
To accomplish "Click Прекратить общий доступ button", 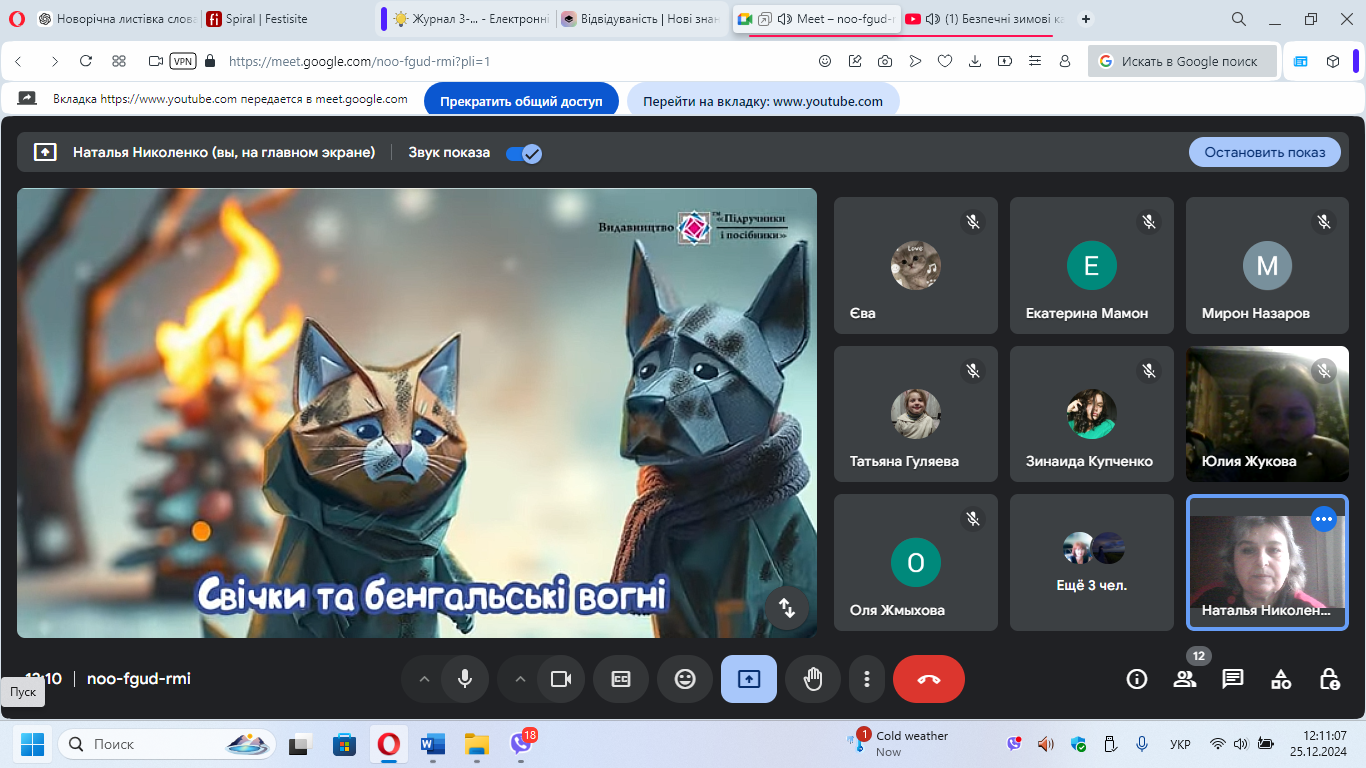I will [522, 101].
